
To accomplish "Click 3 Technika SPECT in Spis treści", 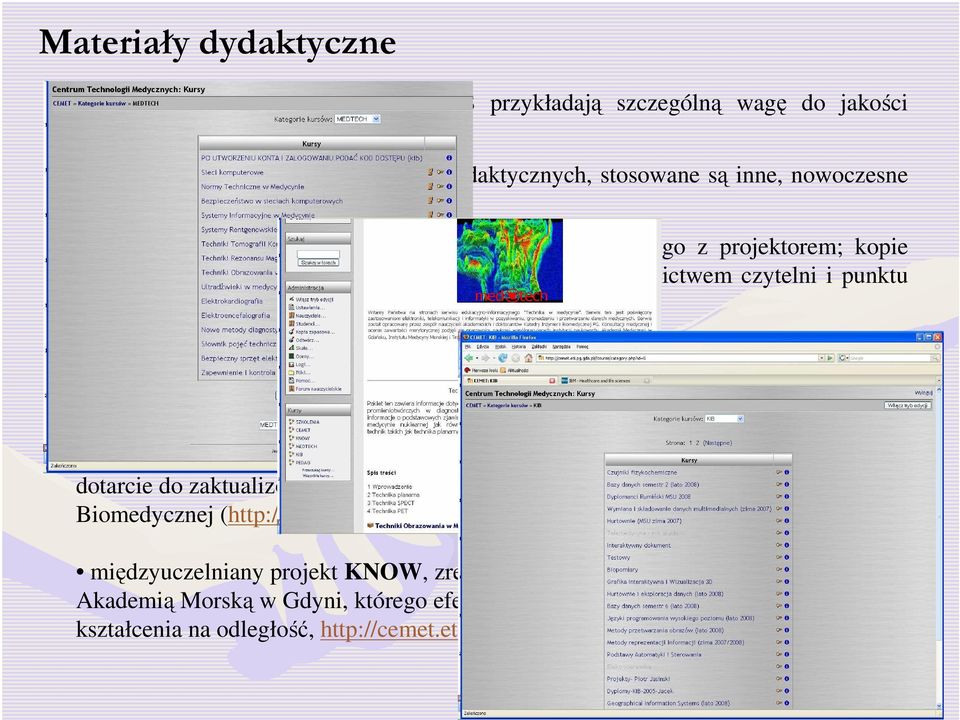I will [391, 503].
